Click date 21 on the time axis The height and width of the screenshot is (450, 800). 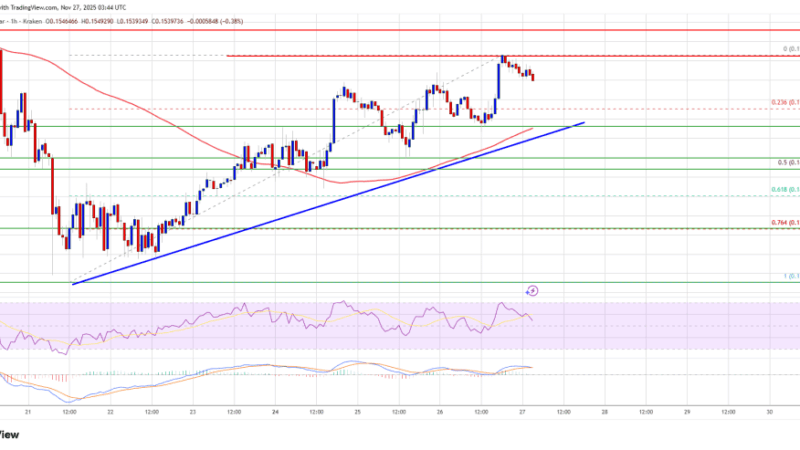28,412
